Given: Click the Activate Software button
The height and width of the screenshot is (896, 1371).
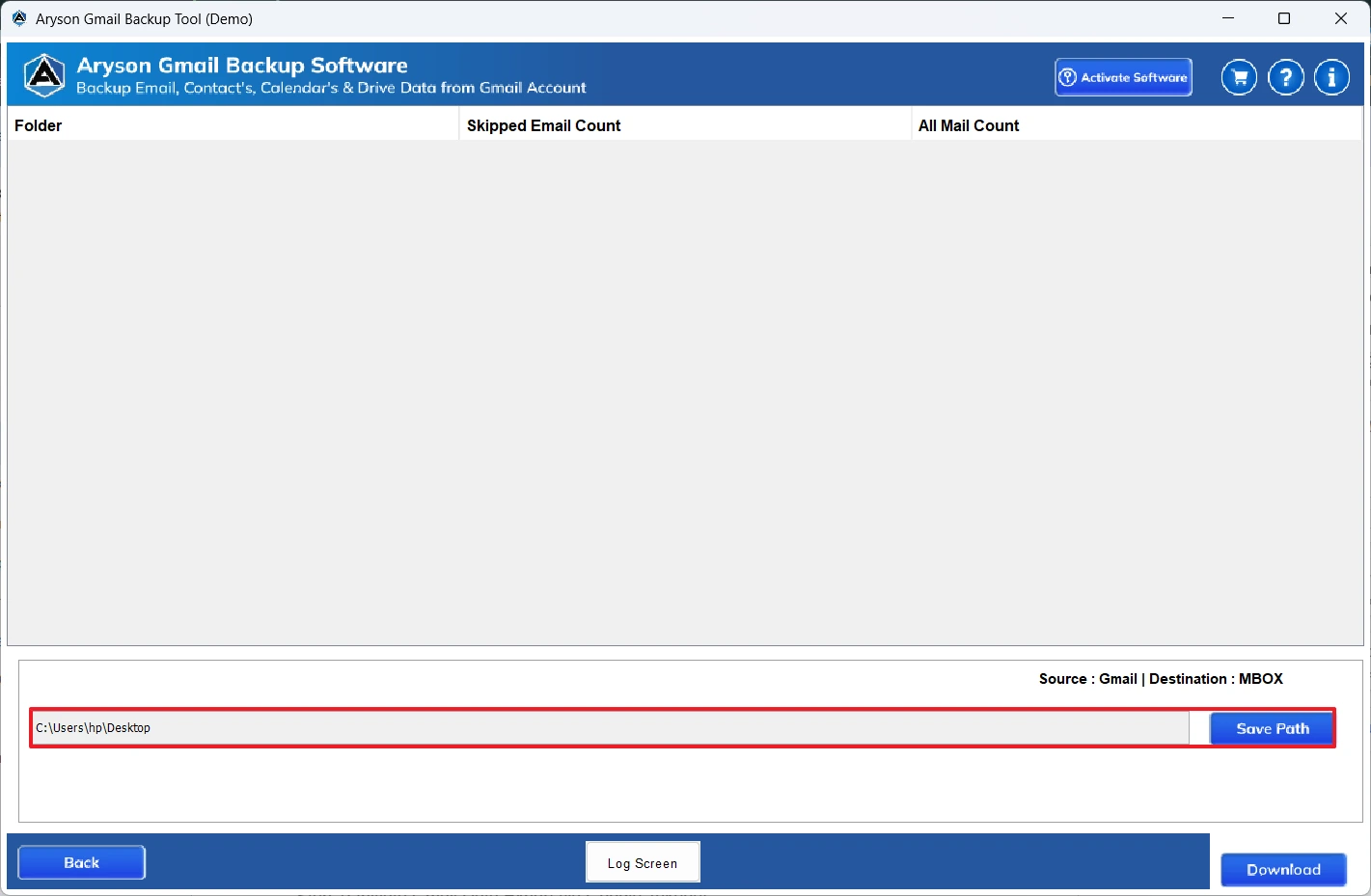Looking at the screenshot, I should [1123, 77].
